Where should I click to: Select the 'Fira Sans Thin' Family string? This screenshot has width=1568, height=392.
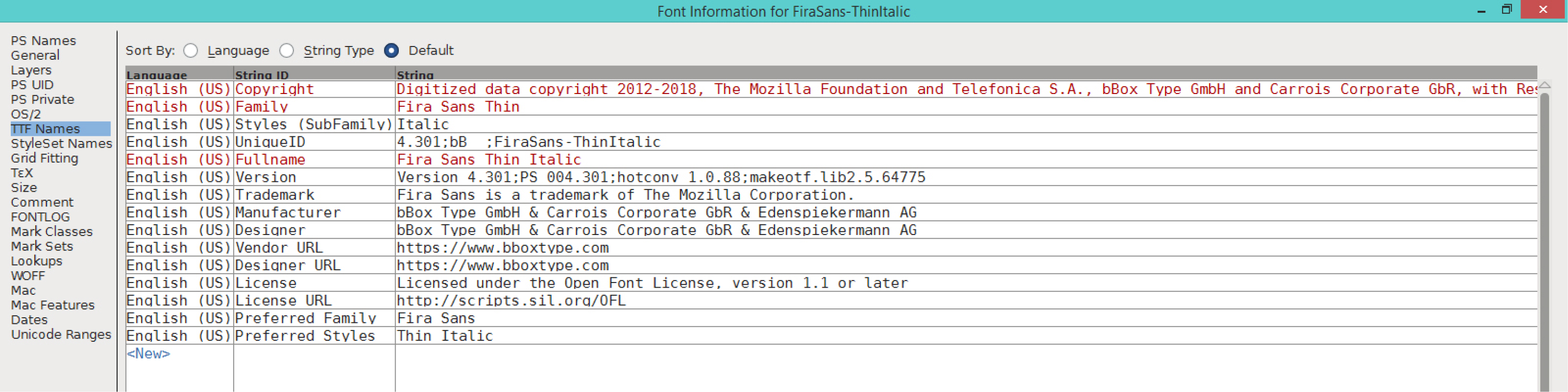click(458, 107)
